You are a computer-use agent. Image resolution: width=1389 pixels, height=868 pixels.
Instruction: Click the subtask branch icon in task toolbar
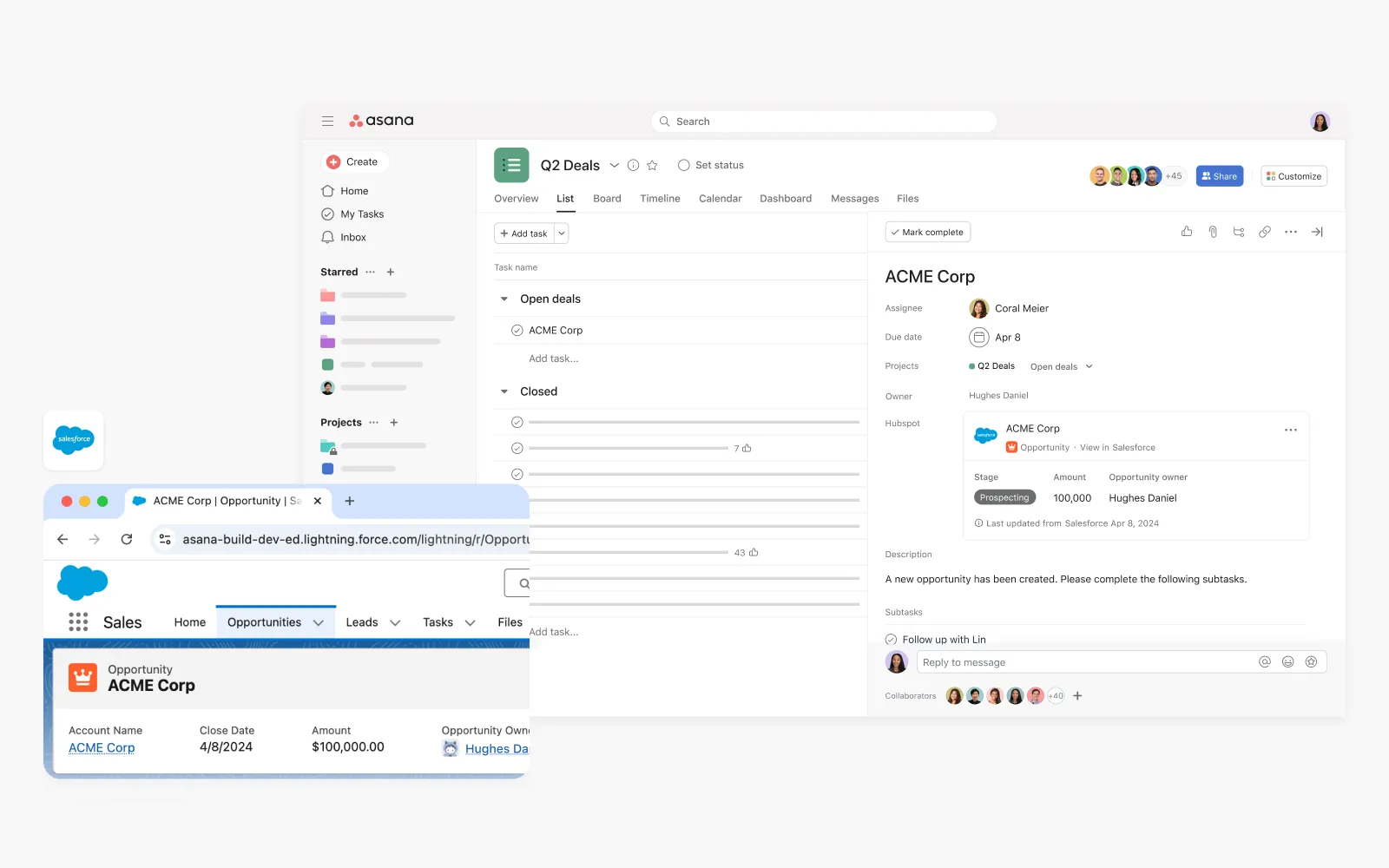pos(1239,232)
